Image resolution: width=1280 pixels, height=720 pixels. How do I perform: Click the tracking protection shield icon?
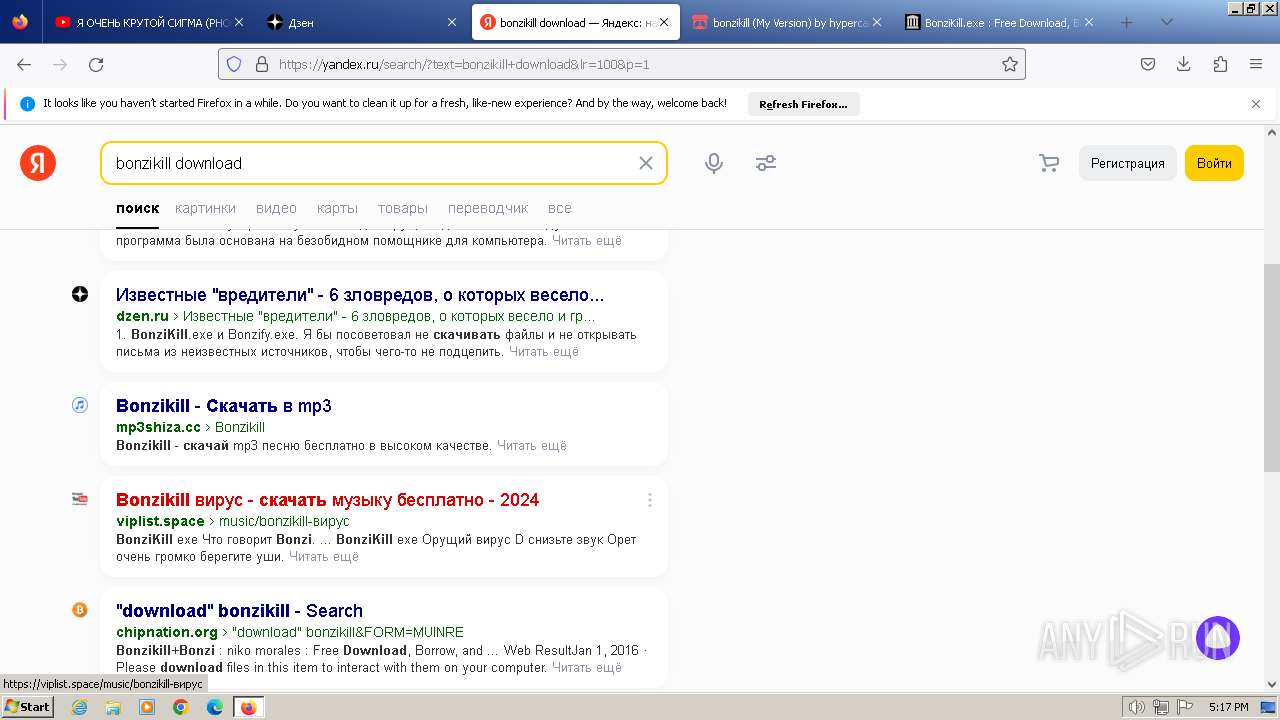click(234, 64)
